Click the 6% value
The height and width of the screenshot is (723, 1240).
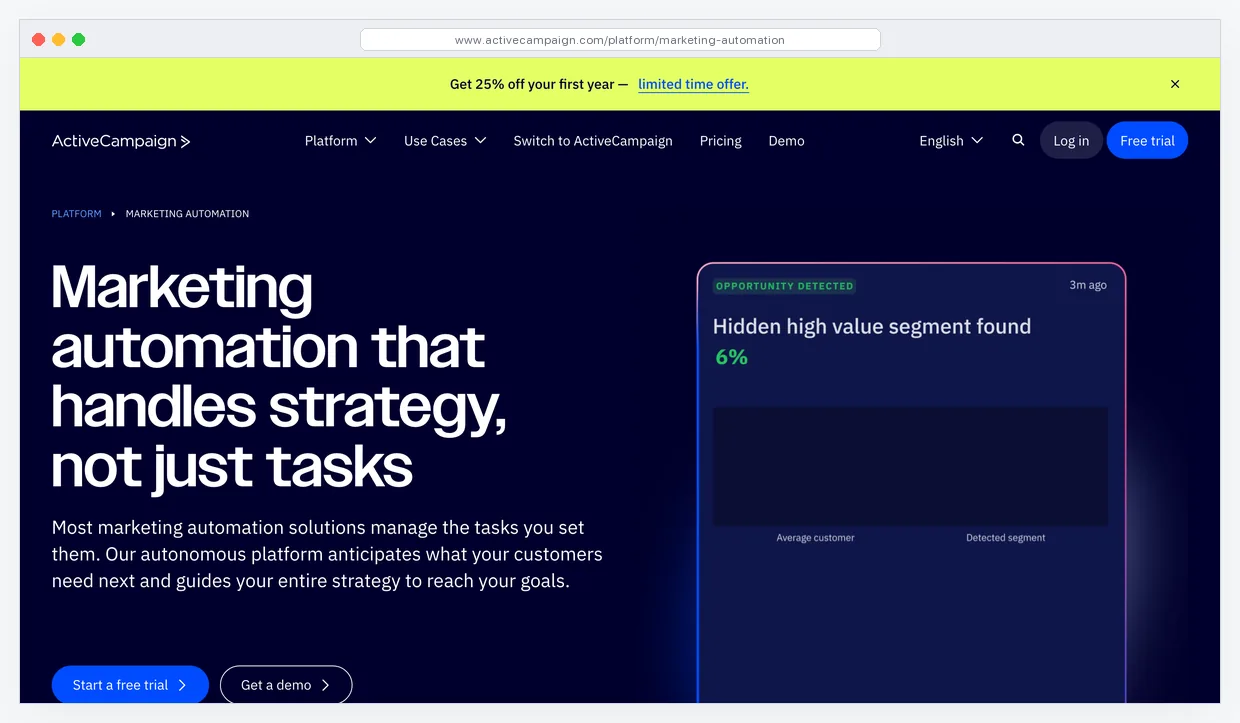[731, 357]
